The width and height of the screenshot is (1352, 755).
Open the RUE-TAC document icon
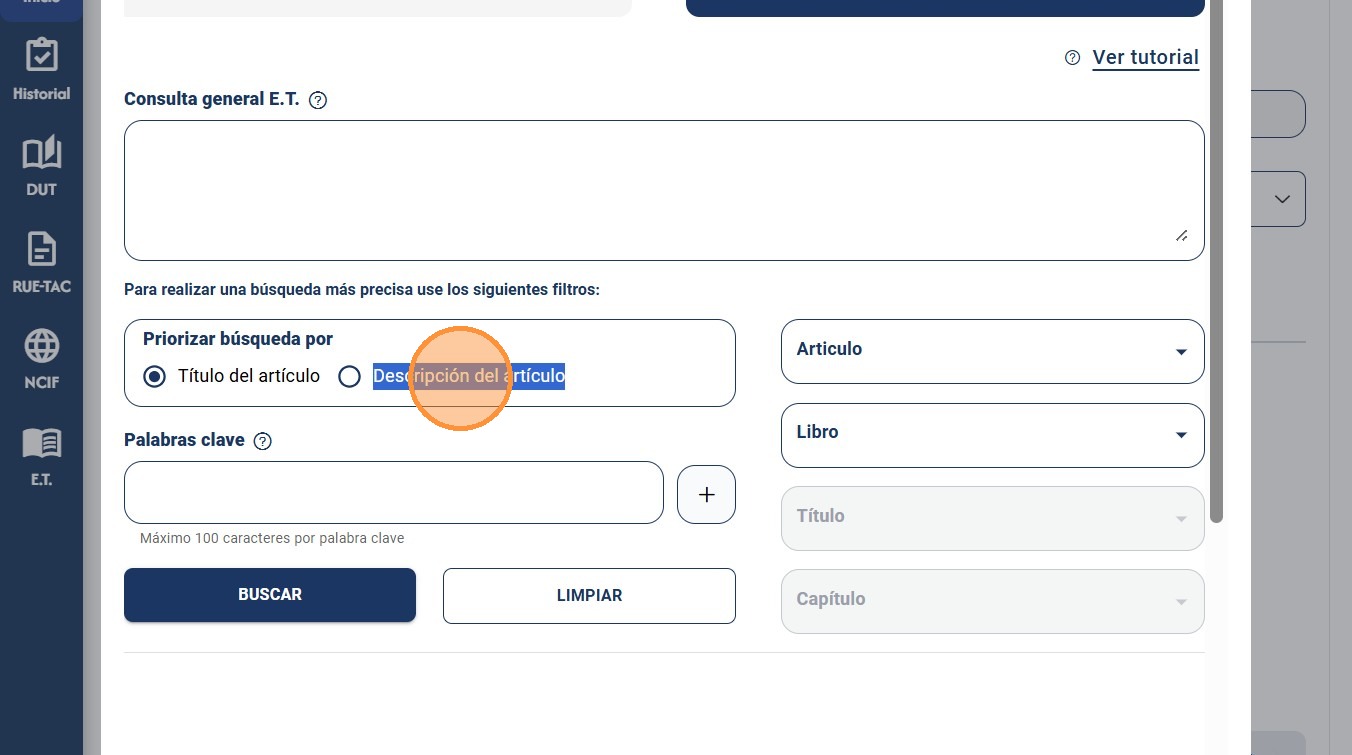tap(41, 249)
